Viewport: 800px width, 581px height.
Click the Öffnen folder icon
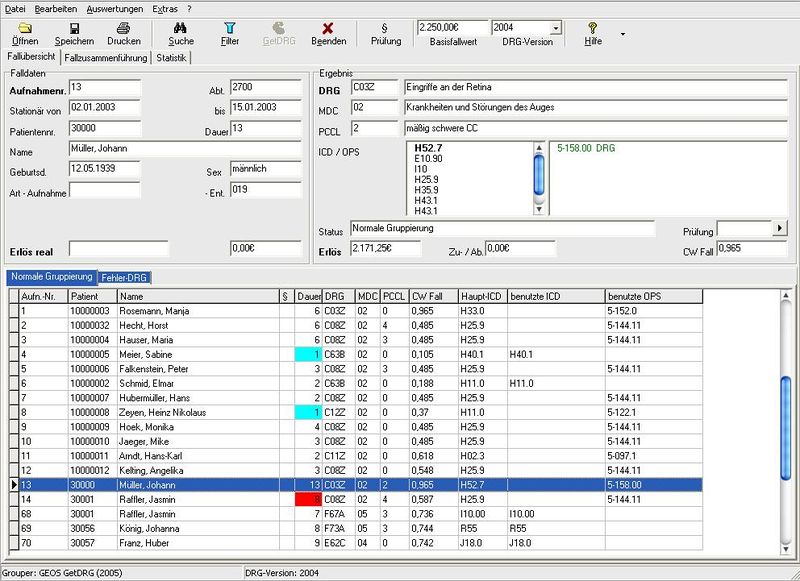[25, 28]
